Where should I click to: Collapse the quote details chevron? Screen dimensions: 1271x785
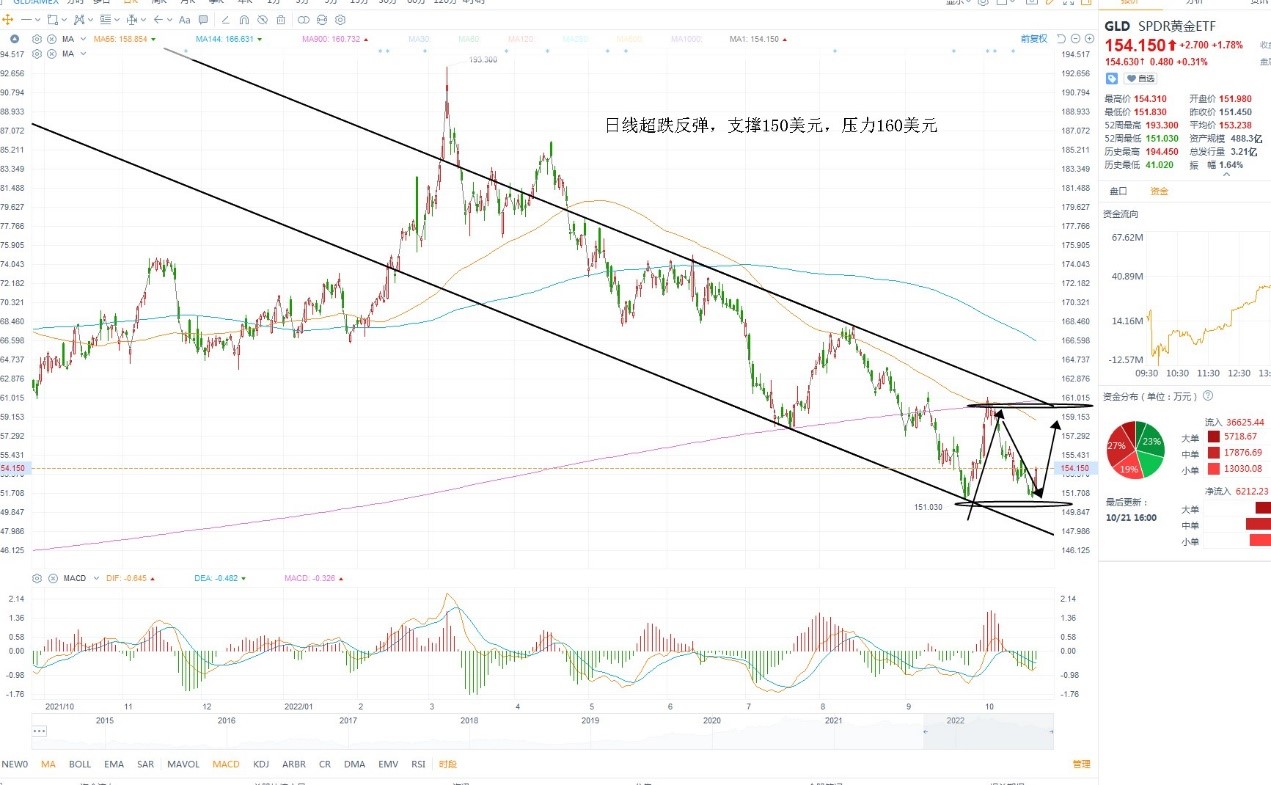point(1227,174)
